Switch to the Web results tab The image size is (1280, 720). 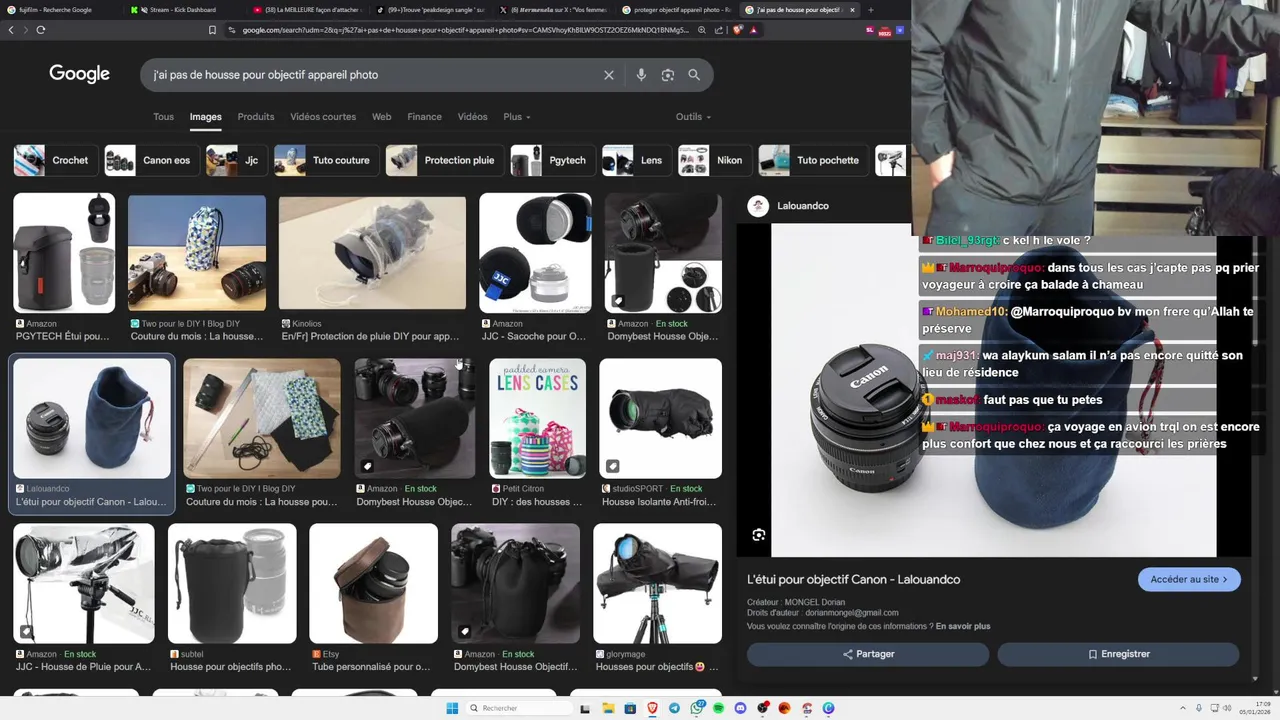tap(382, 117)
